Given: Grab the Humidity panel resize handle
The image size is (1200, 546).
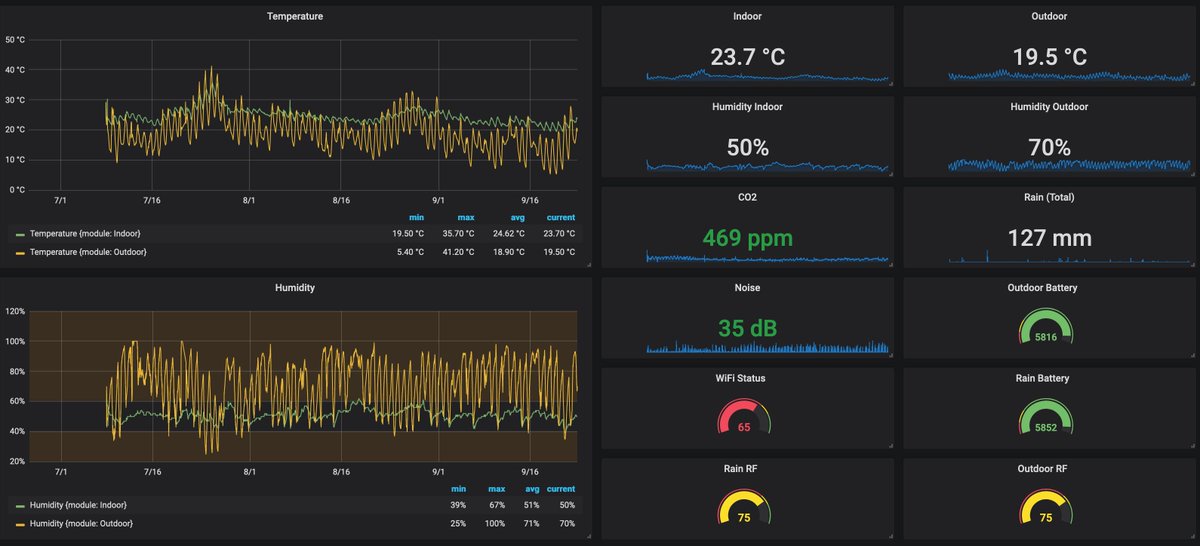Looking at the screenshot, I should [x=589, y=537].
